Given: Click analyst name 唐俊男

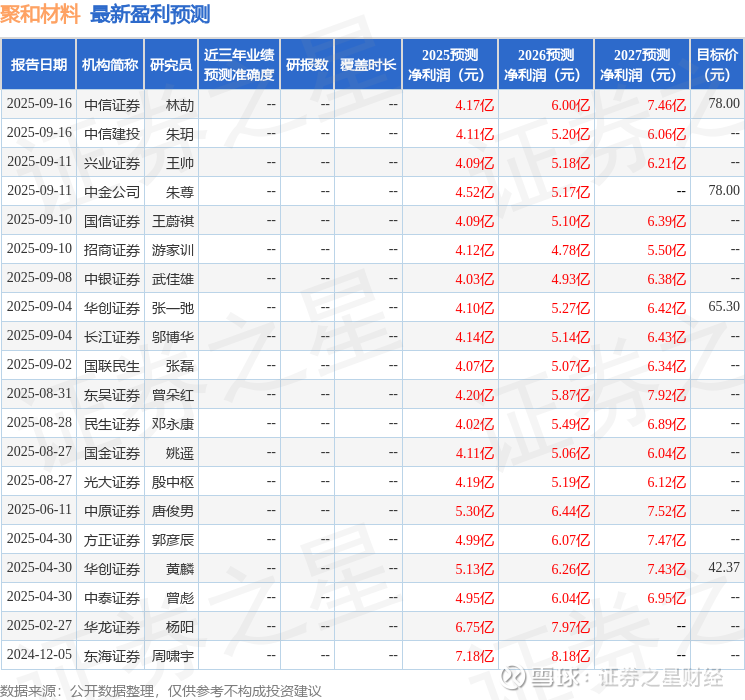Looking at the screenshot, I should coord(173,511).
